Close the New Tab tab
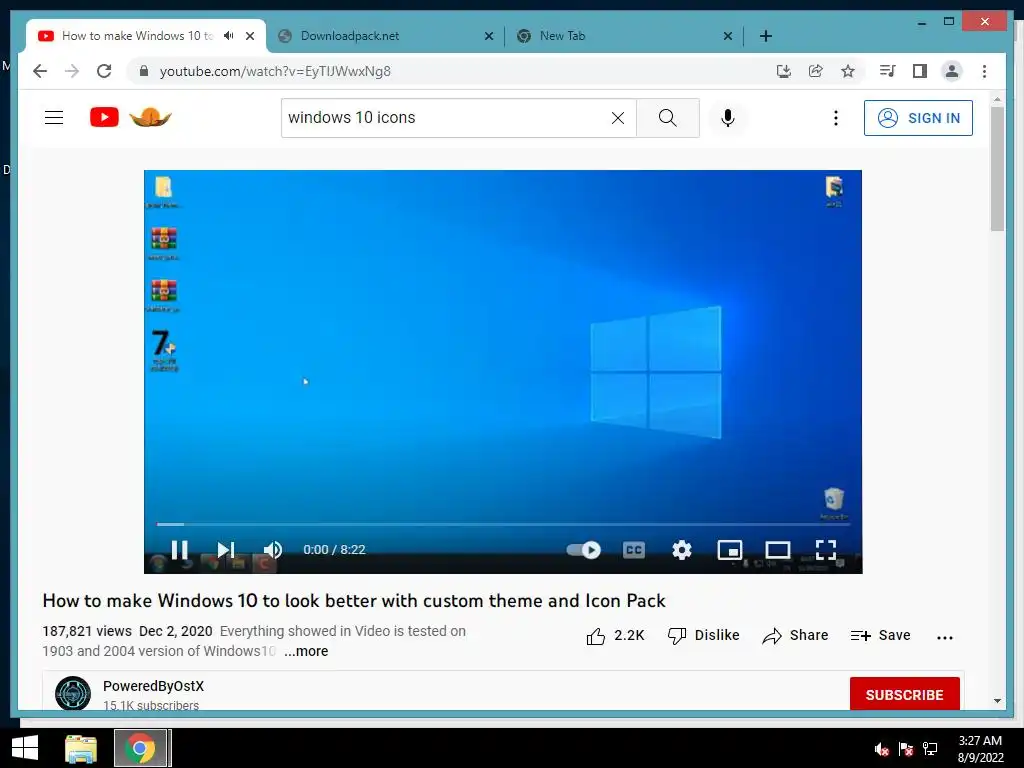 coord(728,36)
